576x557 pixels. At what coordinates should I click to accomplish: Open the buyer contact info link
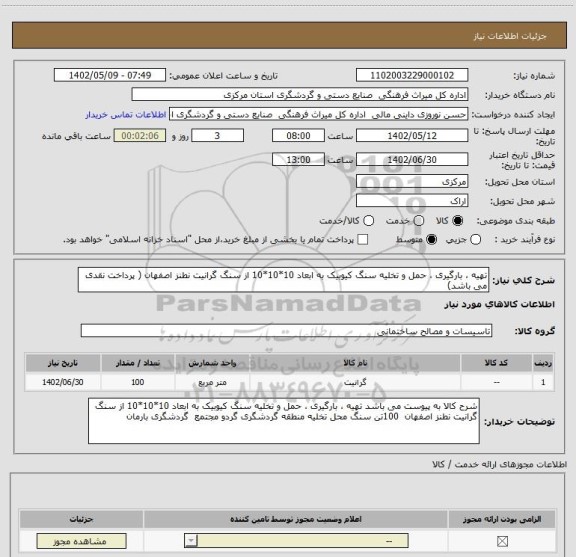point(126,115)
